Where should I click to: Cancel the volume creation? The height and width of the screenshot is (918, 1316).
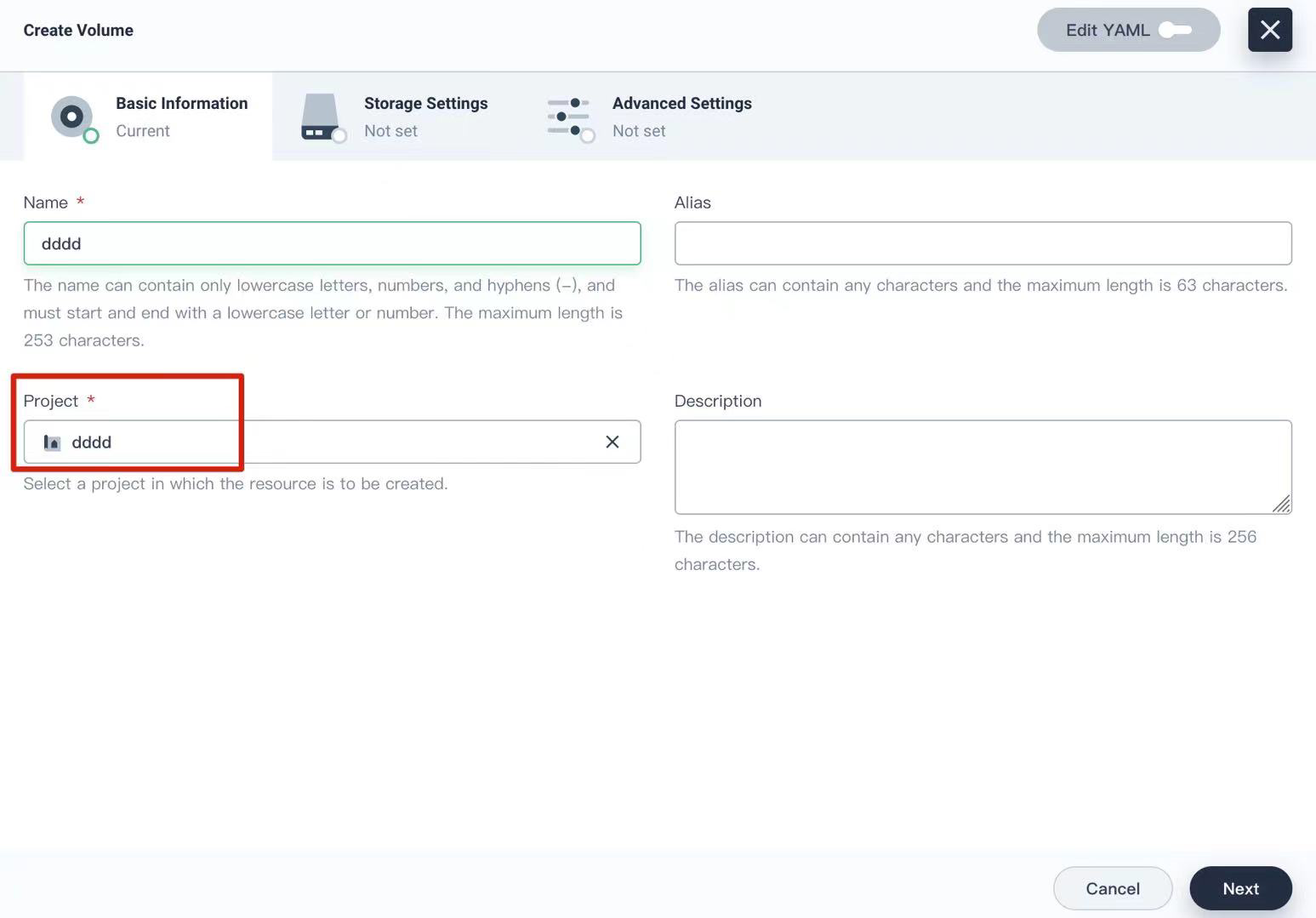1112,887
